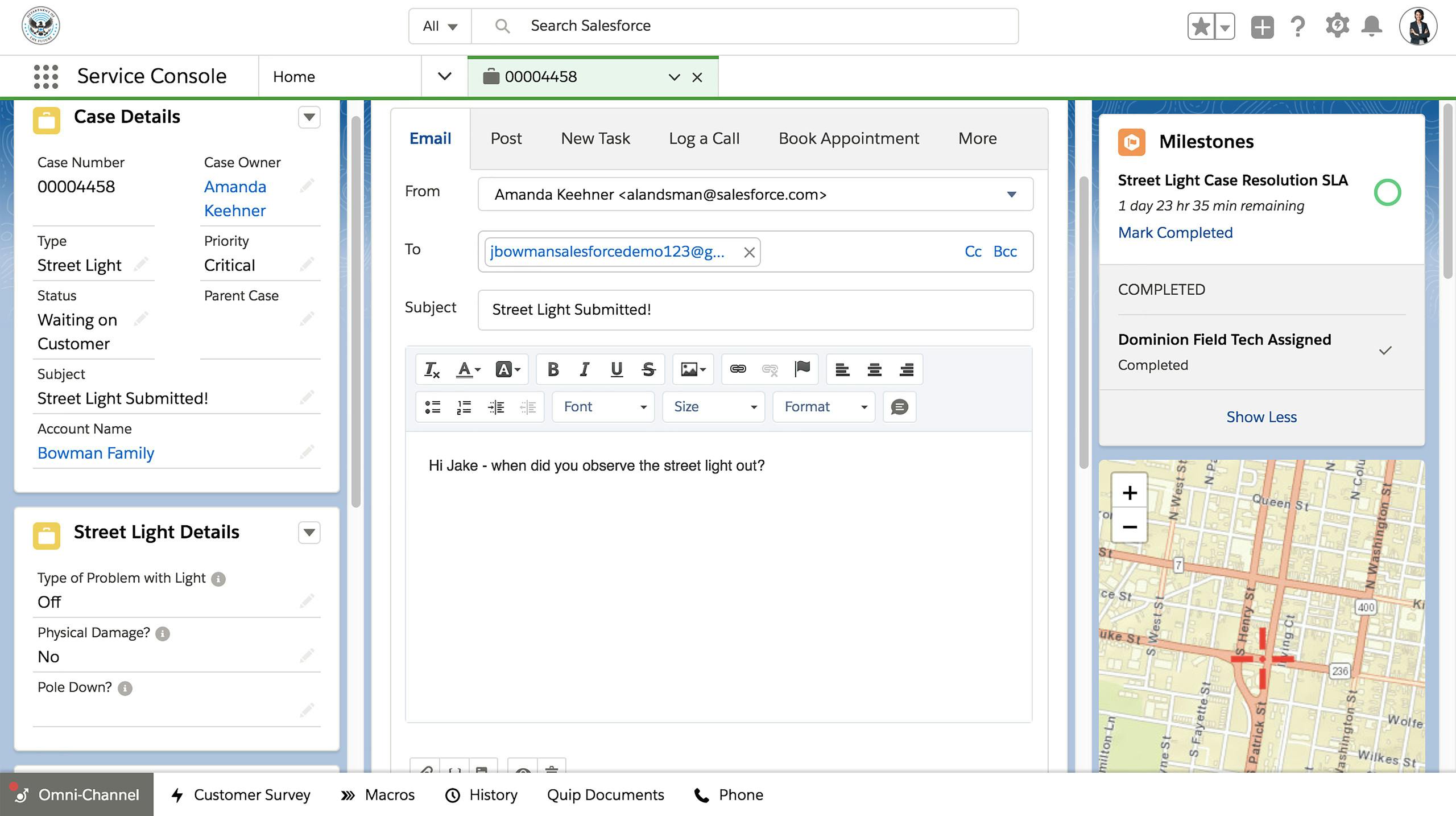Click the Show Less link
This screenshot has height=816, width=1456.
pos(1261,417)
